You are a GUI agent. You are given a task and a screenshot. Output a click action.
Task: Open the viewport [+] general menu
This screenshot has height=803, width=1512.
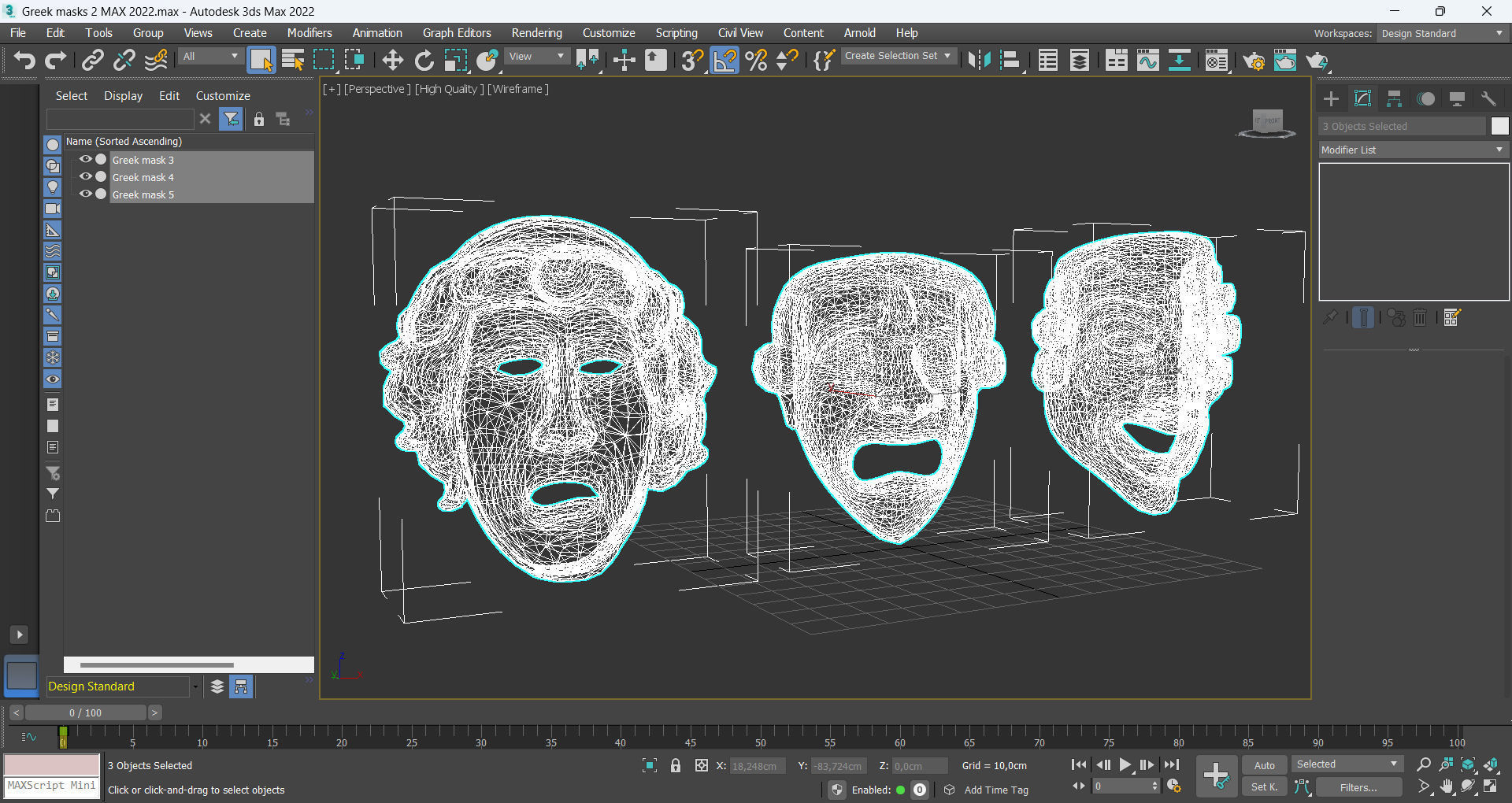coord(332,89)
